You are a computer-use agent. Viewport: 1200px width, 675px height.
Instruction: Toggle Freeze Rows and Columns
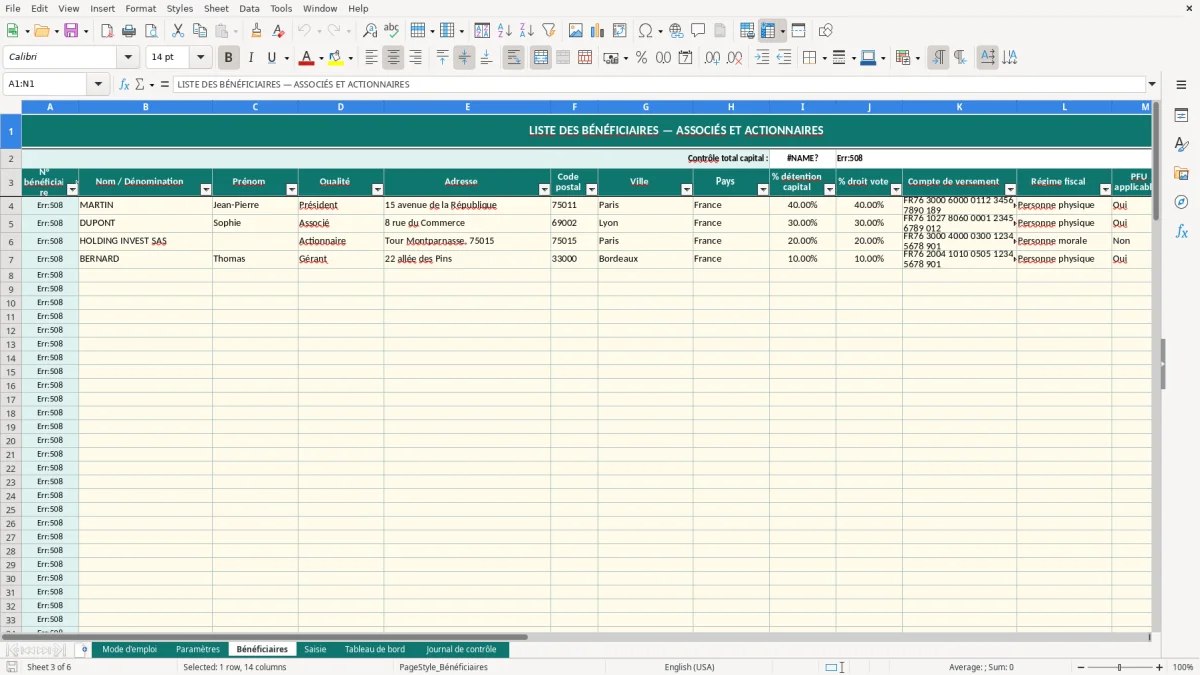[768, 31]
